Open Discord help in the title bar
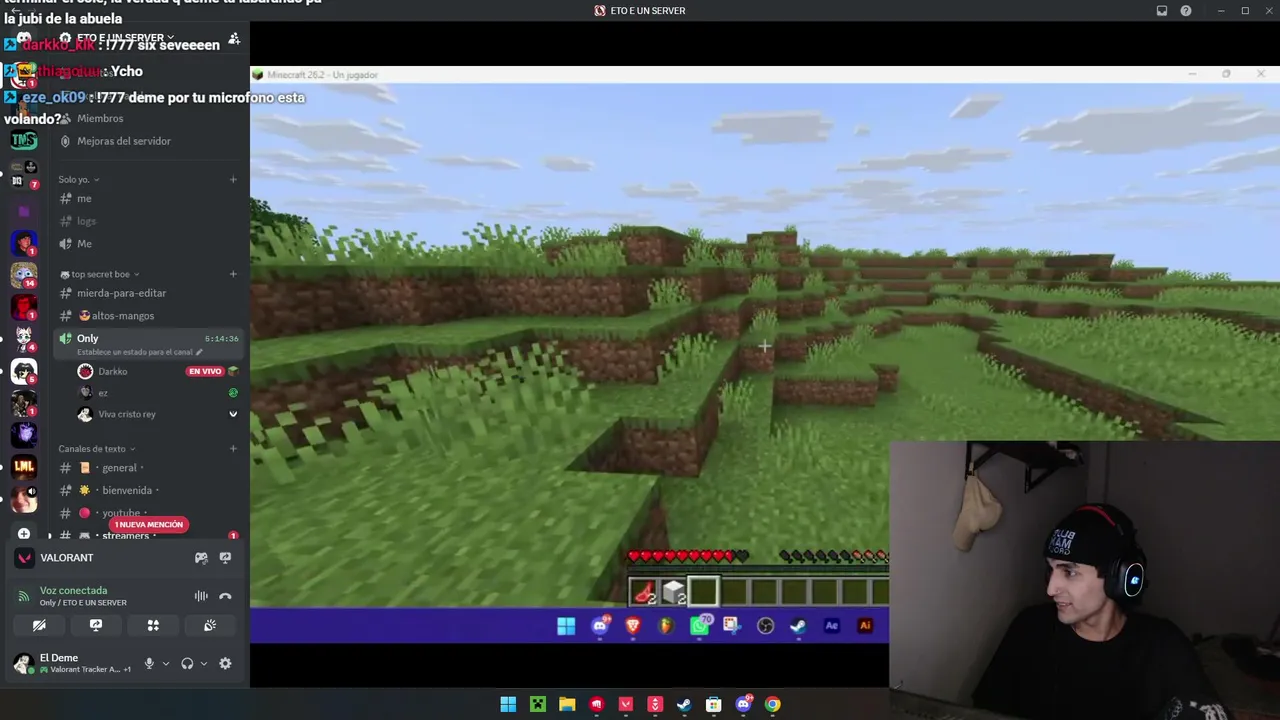 (1186, 11)
